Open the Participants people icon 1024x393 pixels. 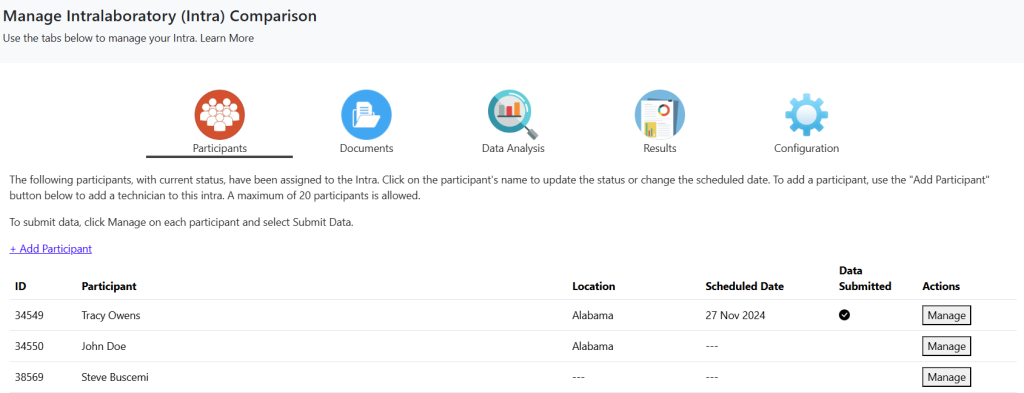coord(219,115)
